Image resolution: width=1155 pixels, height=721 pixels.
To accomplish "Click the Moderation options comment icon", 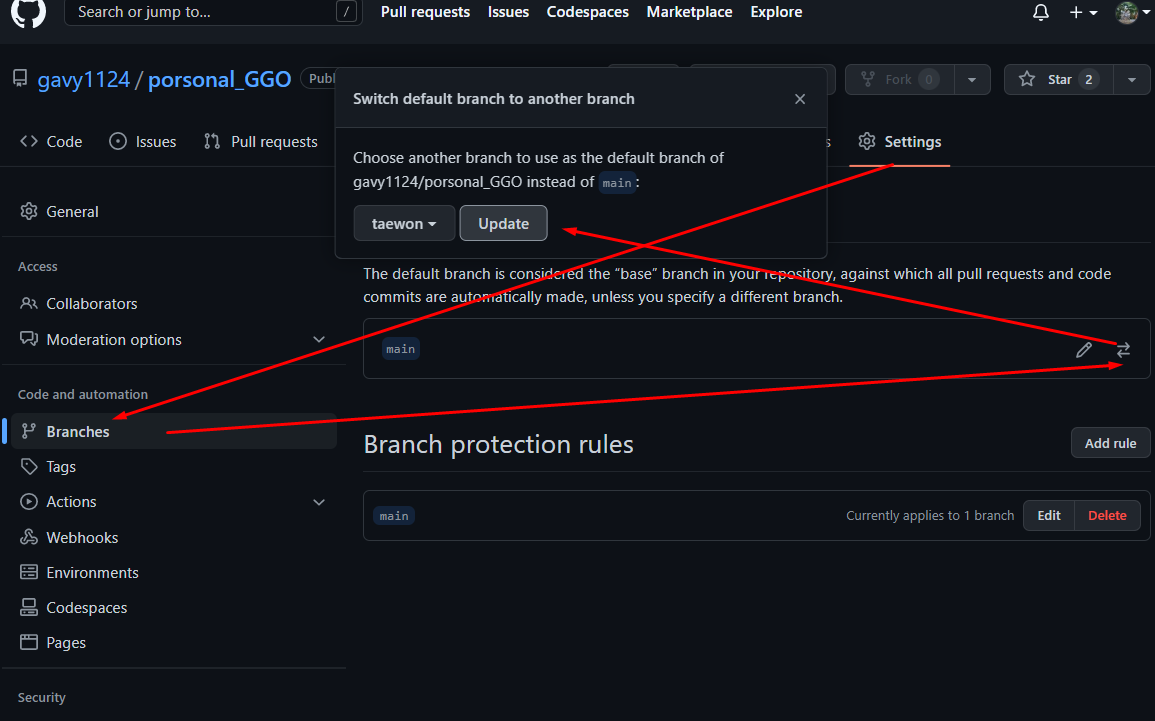I will 29,339.
